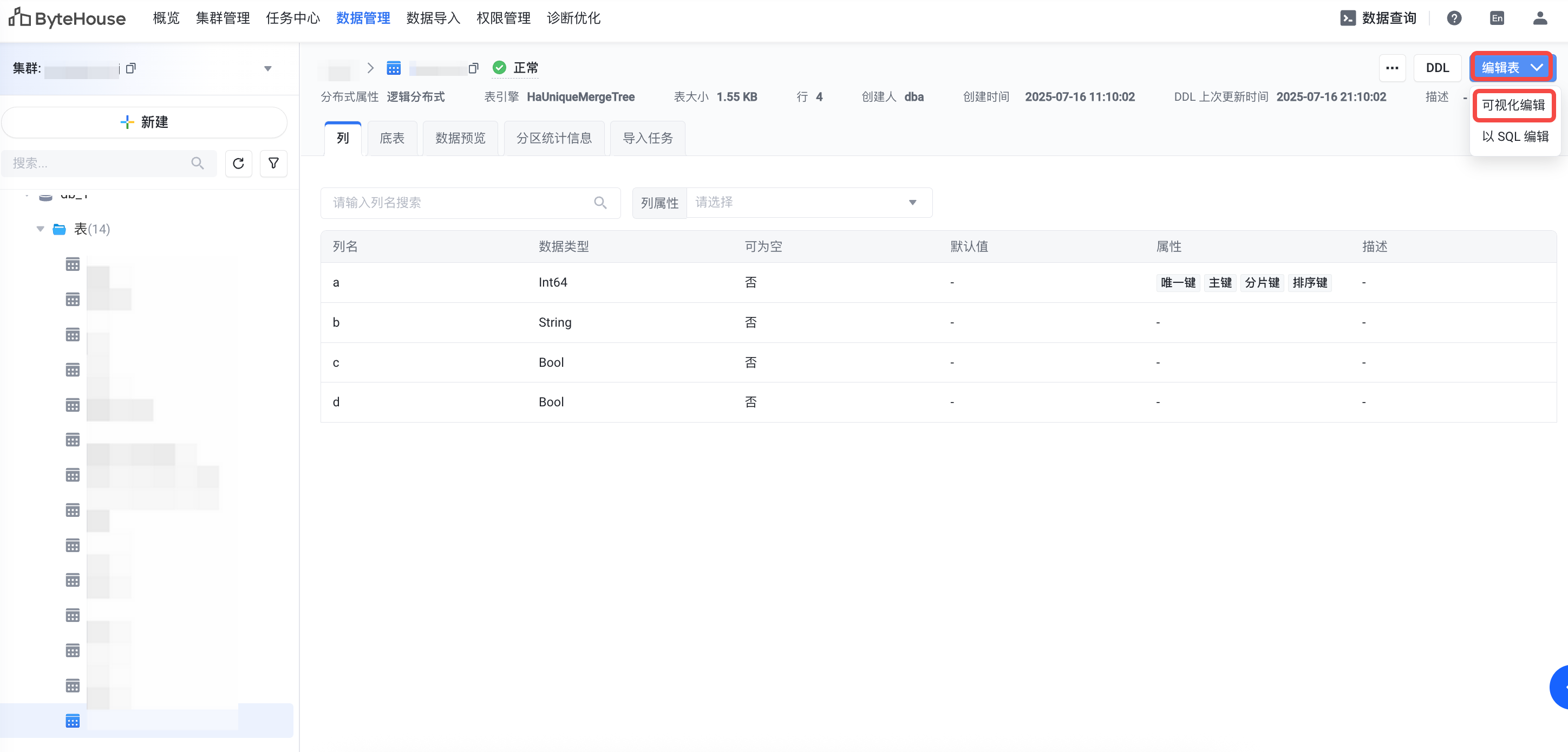The height and width of the screenshot is (752, 1568).
Task: Click the 新建 button
Action: [x=144, y=122]
